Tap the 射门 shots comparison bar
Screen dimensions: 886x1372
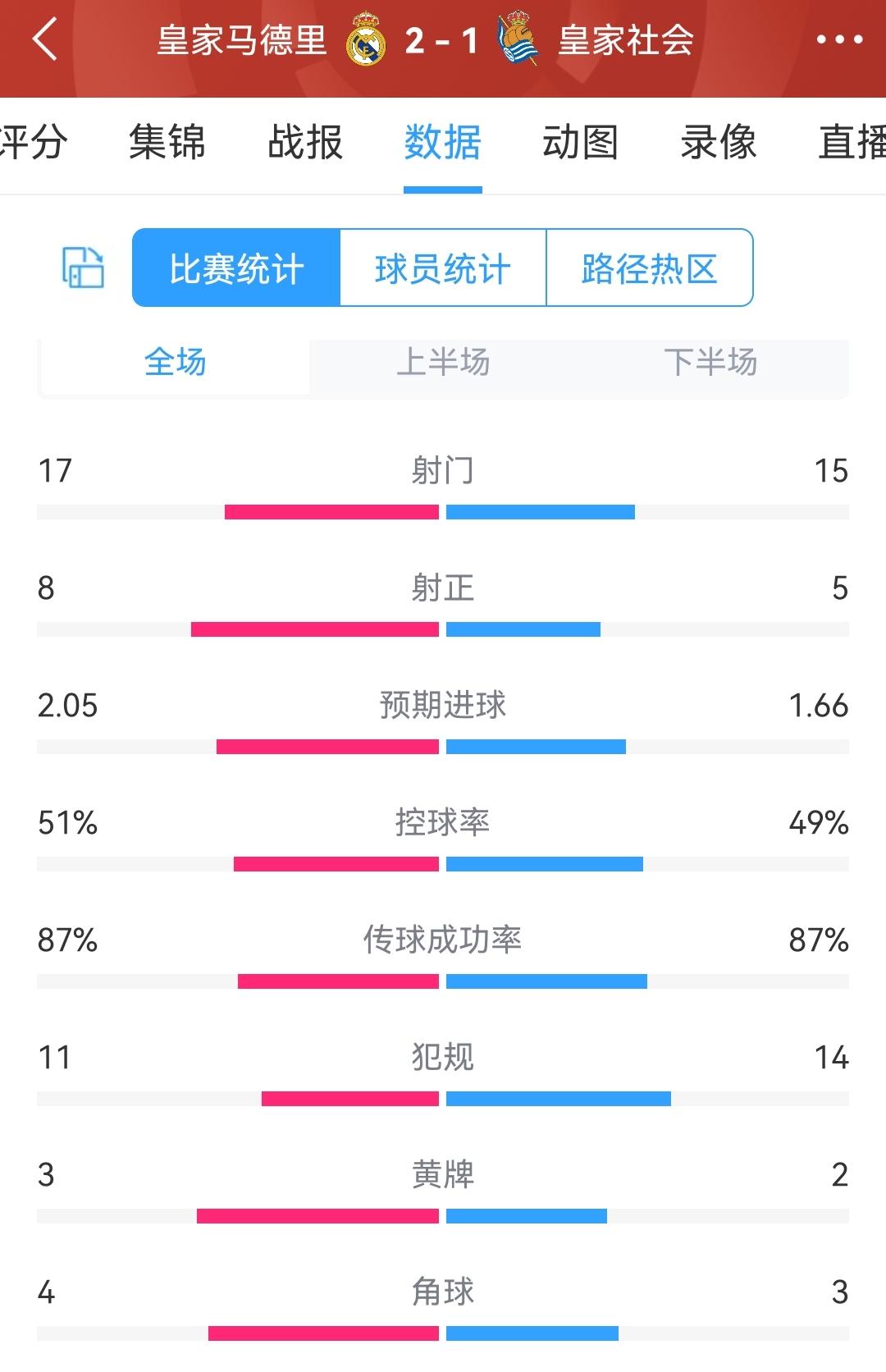tap(443, 512)
